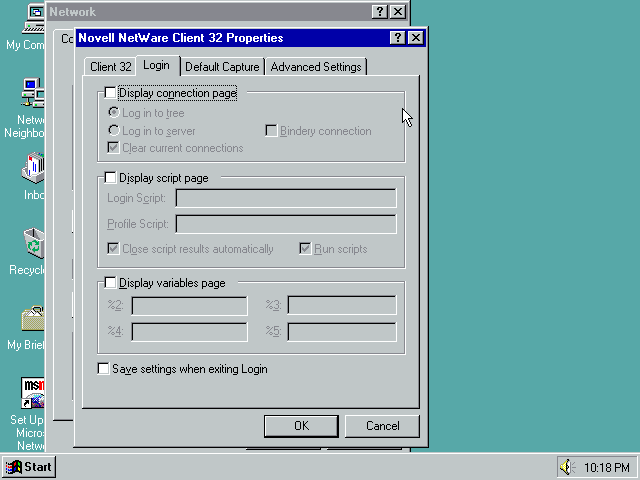Image resolution: width=640 pixels, height=480 pixels.
Task: Select Log in to server radio button
Action: (x=113, y=130)
